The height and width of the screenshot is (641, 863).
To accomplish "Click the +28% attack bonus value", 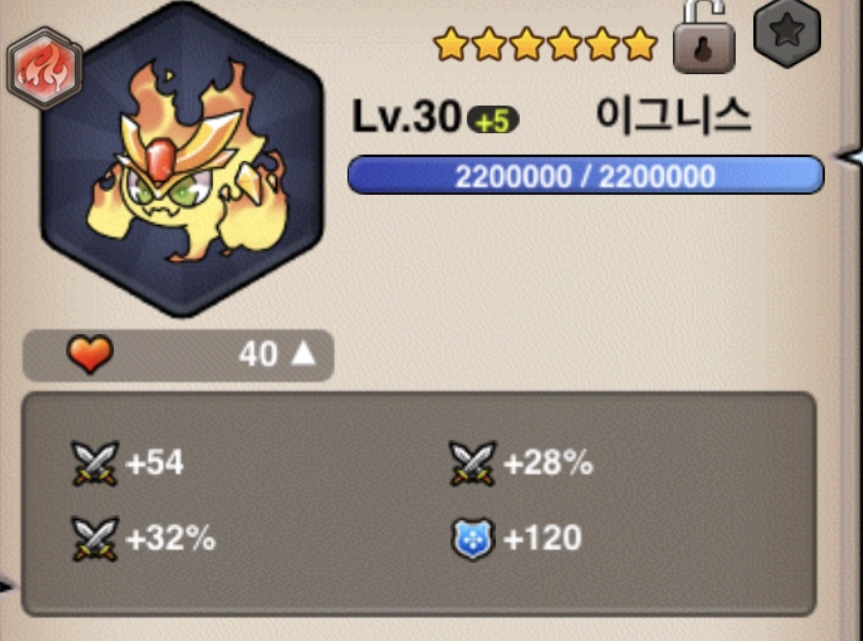I will 549,463.
